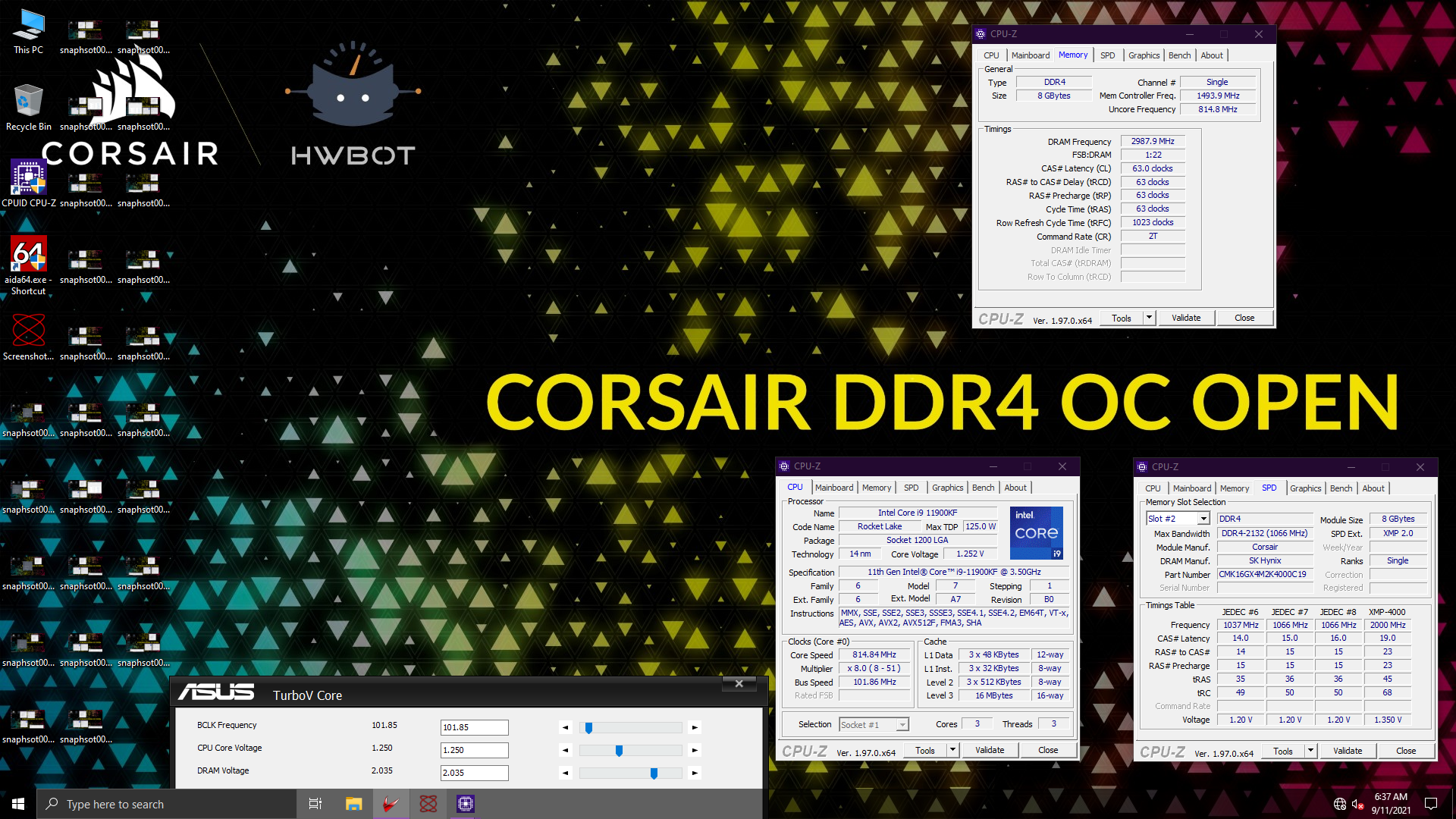Click Close button in SPD CPU-Z window
Image resolution: width=1456 pixels, height=819 pixels.
coord(1406,751)
